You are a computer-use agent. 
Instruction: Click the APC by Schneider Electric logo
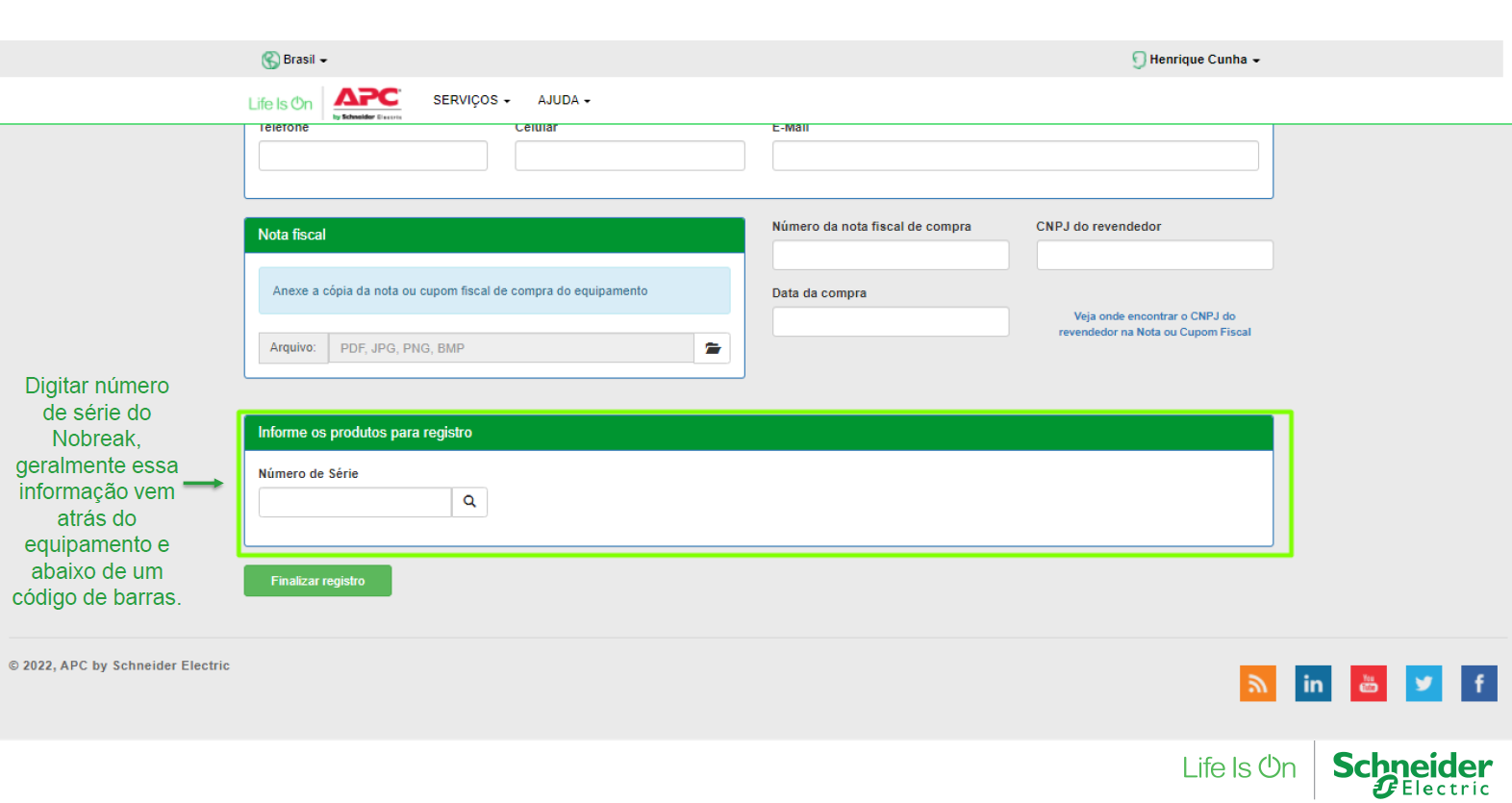point(367,102)
